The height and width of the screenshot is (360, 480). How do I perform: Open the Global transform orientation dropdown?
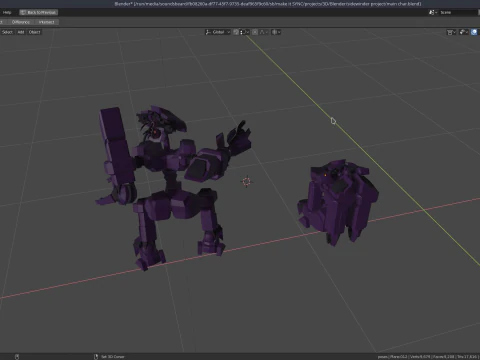(218, 32)
